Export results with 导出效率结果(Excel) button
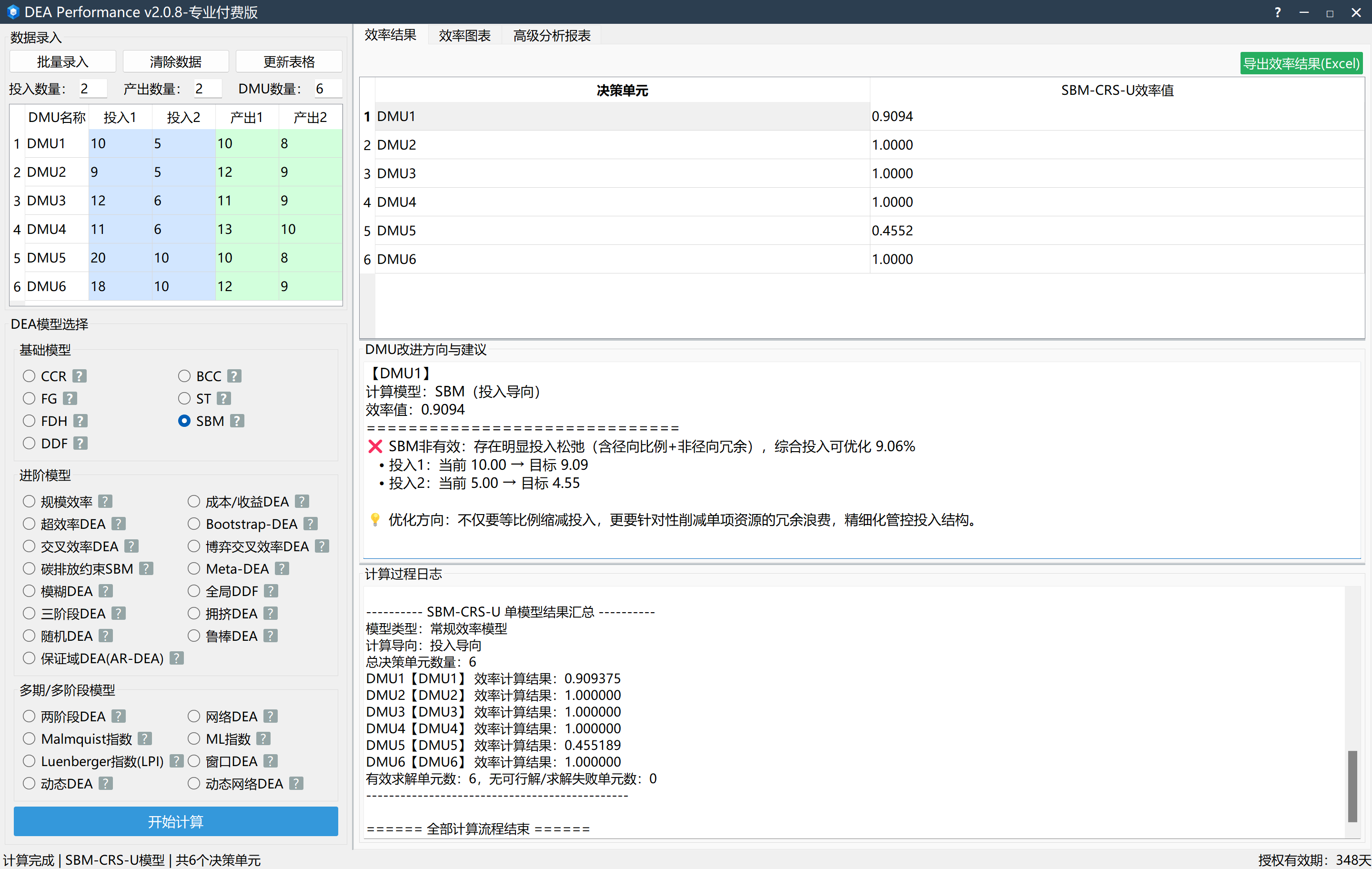The image size is (1372, 869). point(1301,63)
